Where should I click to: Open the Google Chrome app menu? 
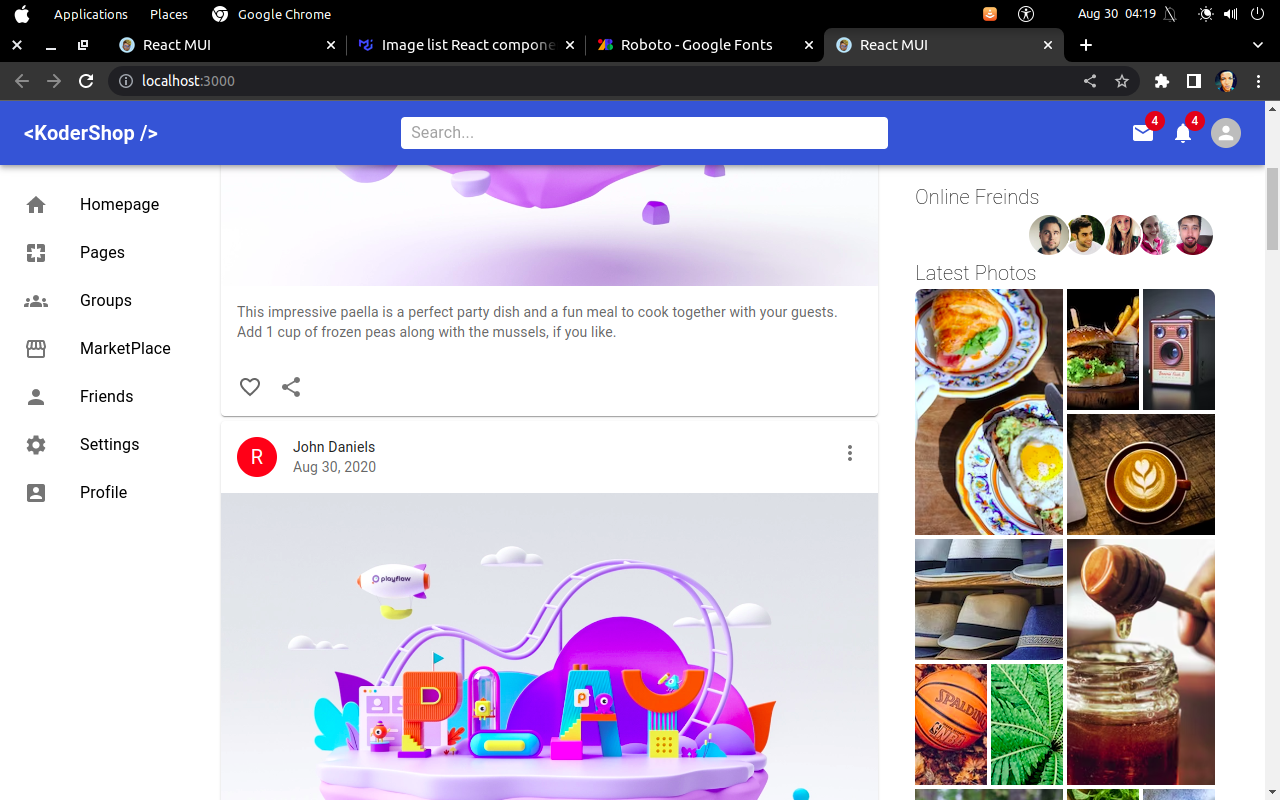271,14
